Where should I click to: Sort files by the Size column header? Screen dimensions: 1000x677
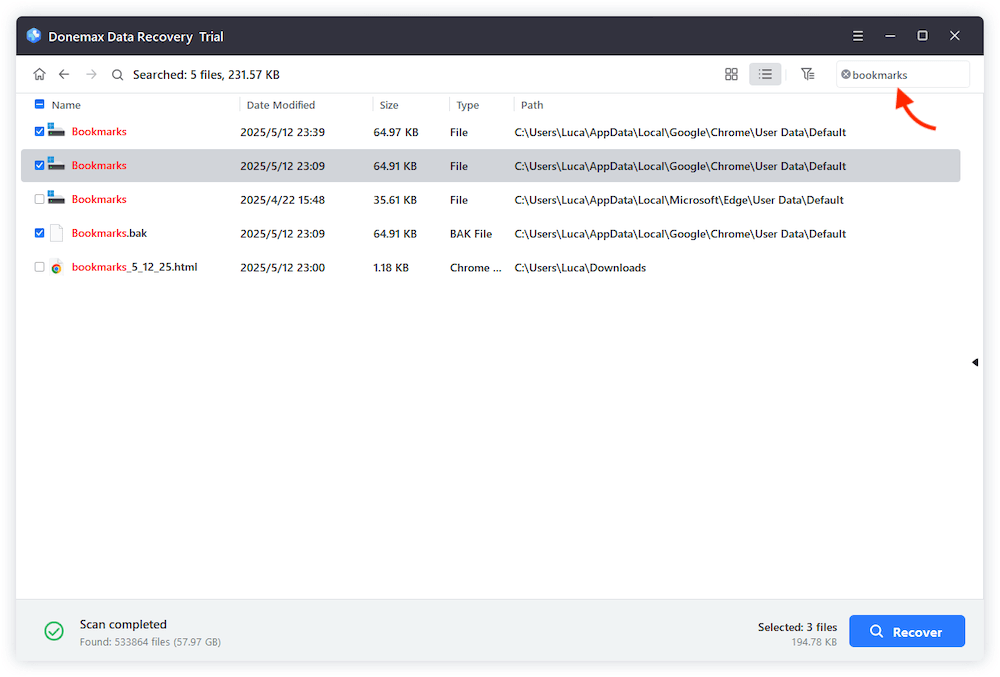(x=388, y=104)
